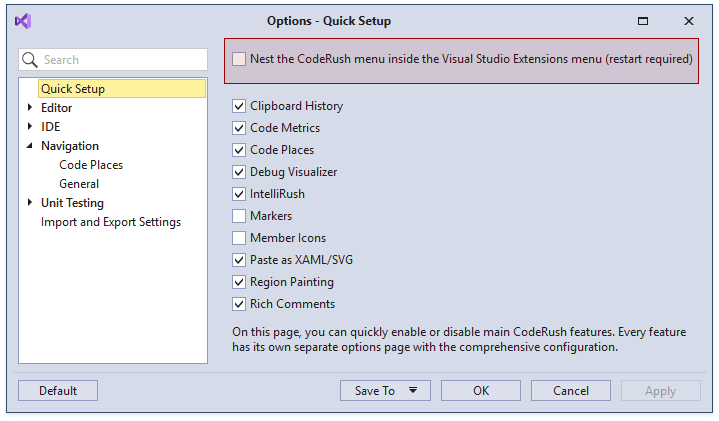Turn on Member Icons
The width and height of the screenshot is (719, 421).
click(x=239, y=238)
